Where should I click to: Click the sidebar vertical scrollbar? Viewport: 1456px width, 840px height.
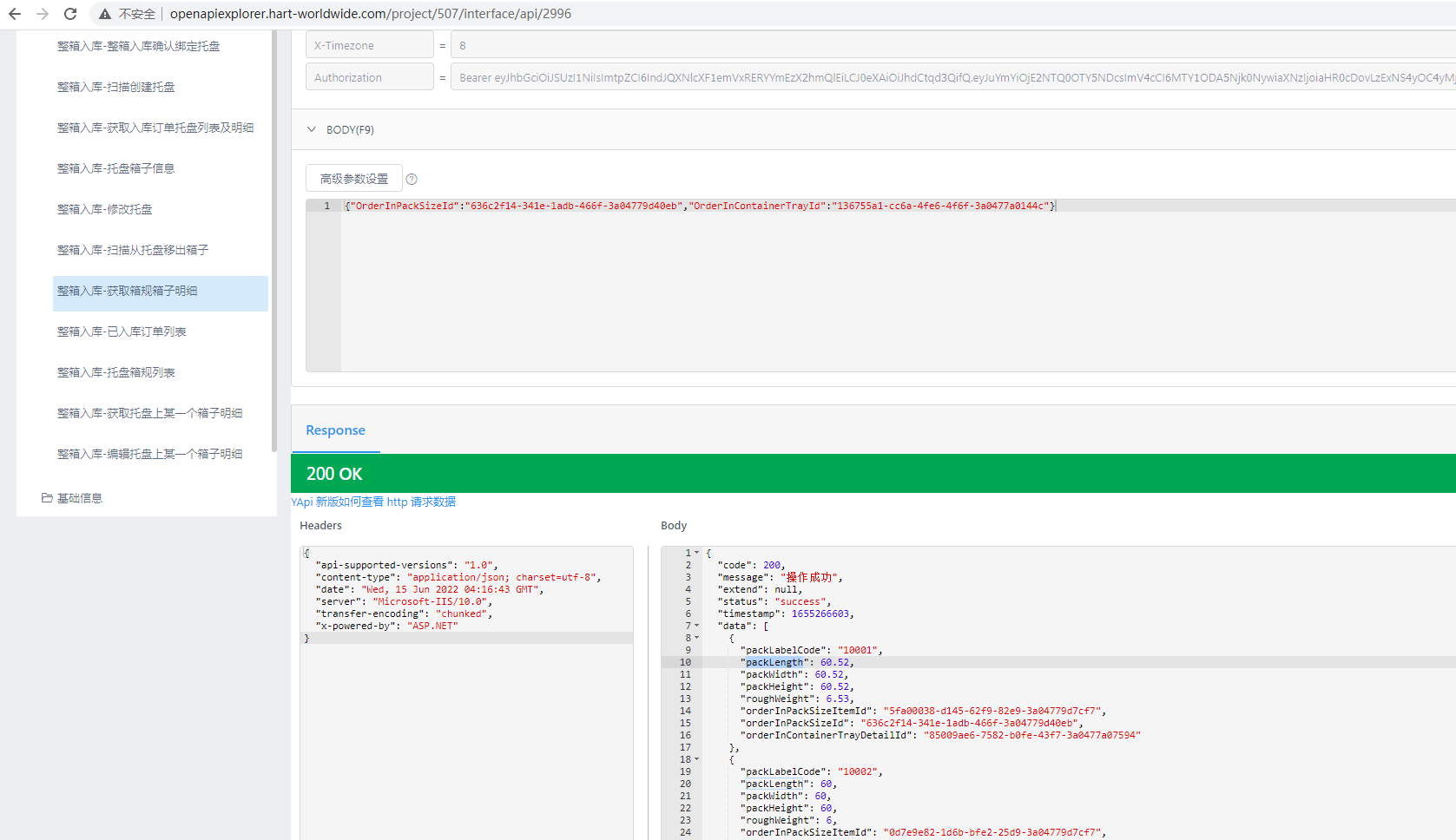[274, 243]
